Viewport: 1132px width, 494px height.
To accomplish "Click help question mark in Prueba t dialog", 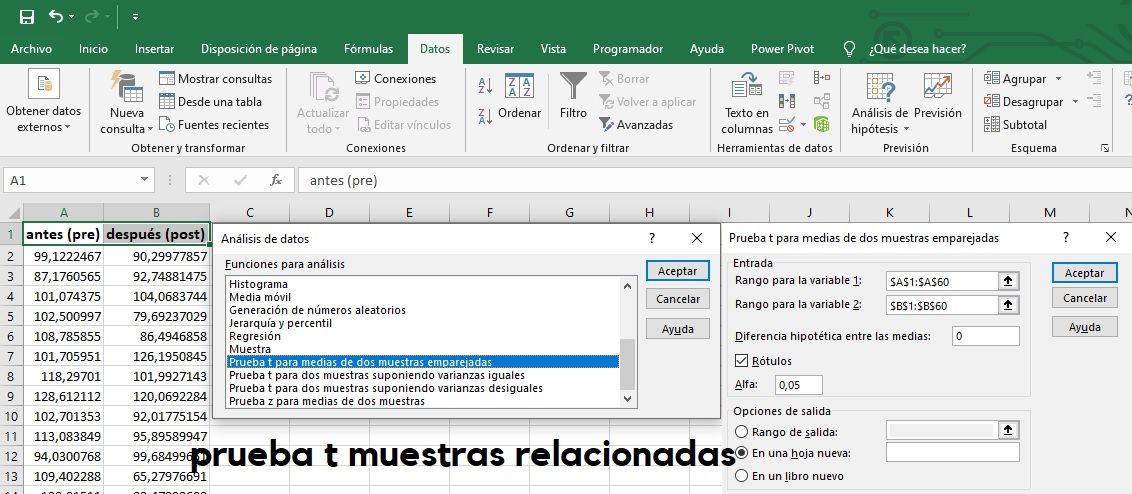I will [x=1066, y=237].
